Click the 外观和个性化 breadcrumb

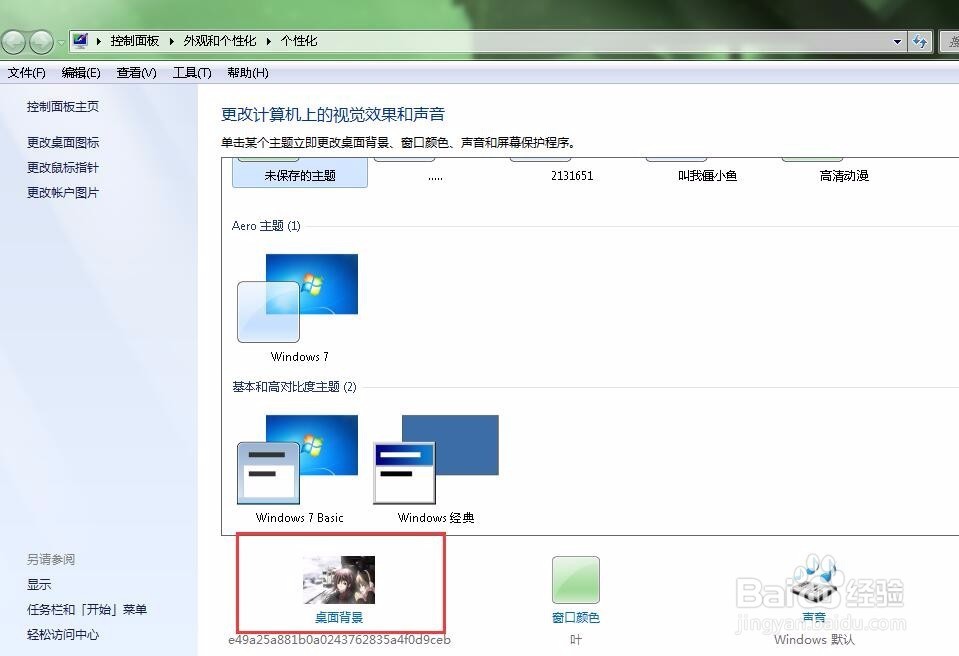tap(220, 41)
